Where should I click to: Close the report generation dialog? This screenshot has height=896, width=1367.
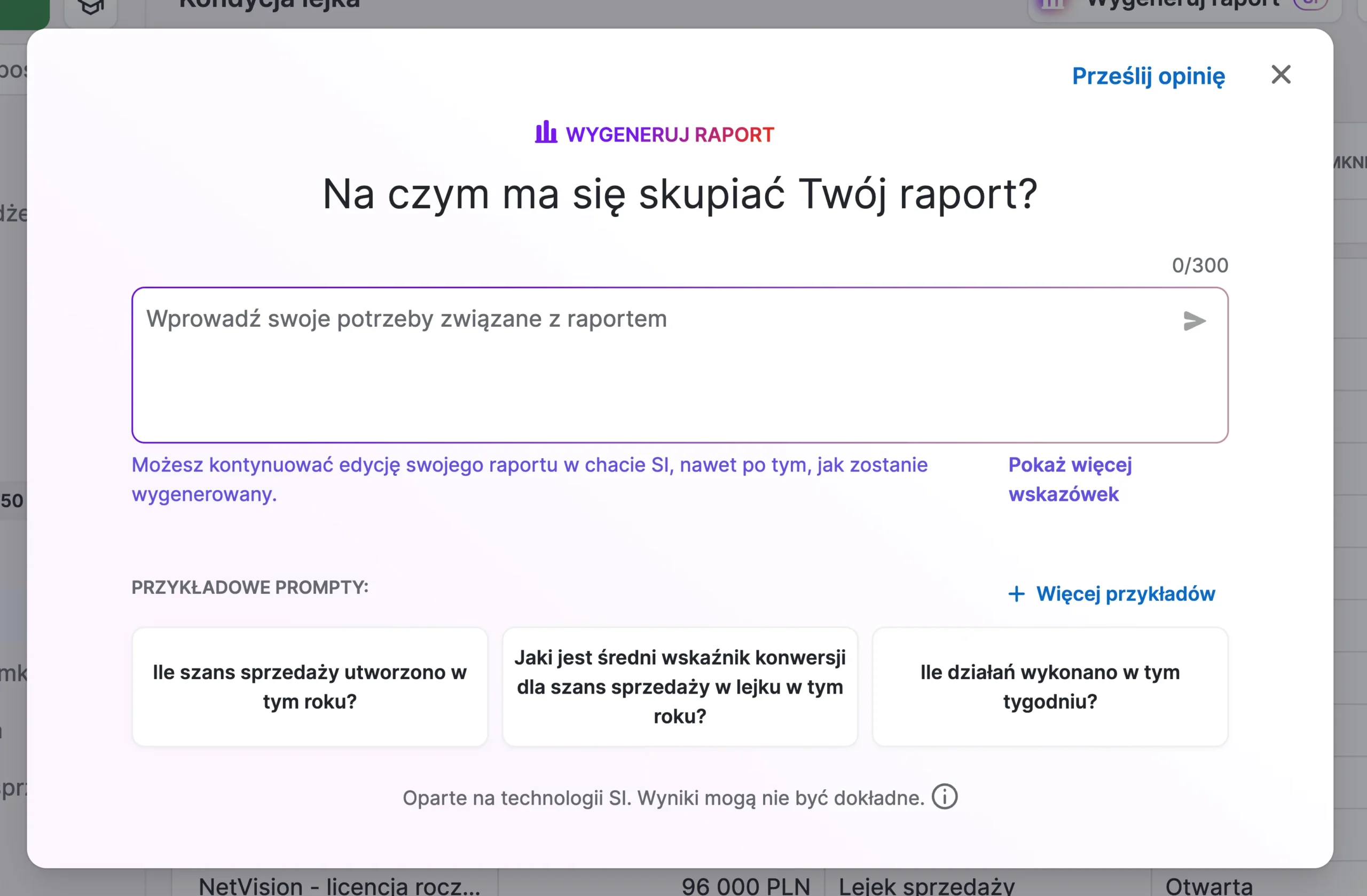(x=1281, y=75)
